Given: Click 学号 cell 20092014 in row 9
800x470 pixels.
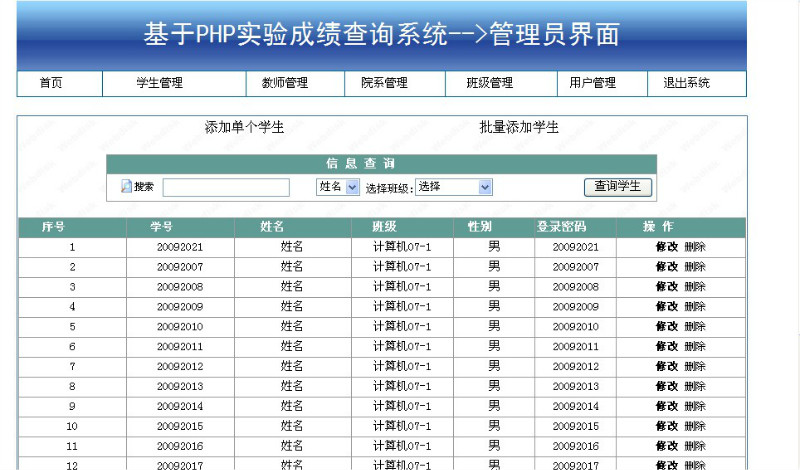Looking at the screenshot, I should tap(180, 406).
